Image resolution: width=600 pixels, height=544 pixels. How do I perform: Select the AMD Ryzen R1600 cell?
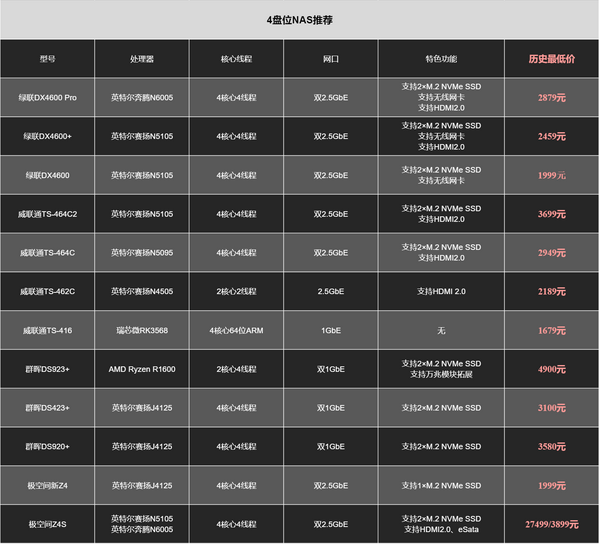[143, 369]
